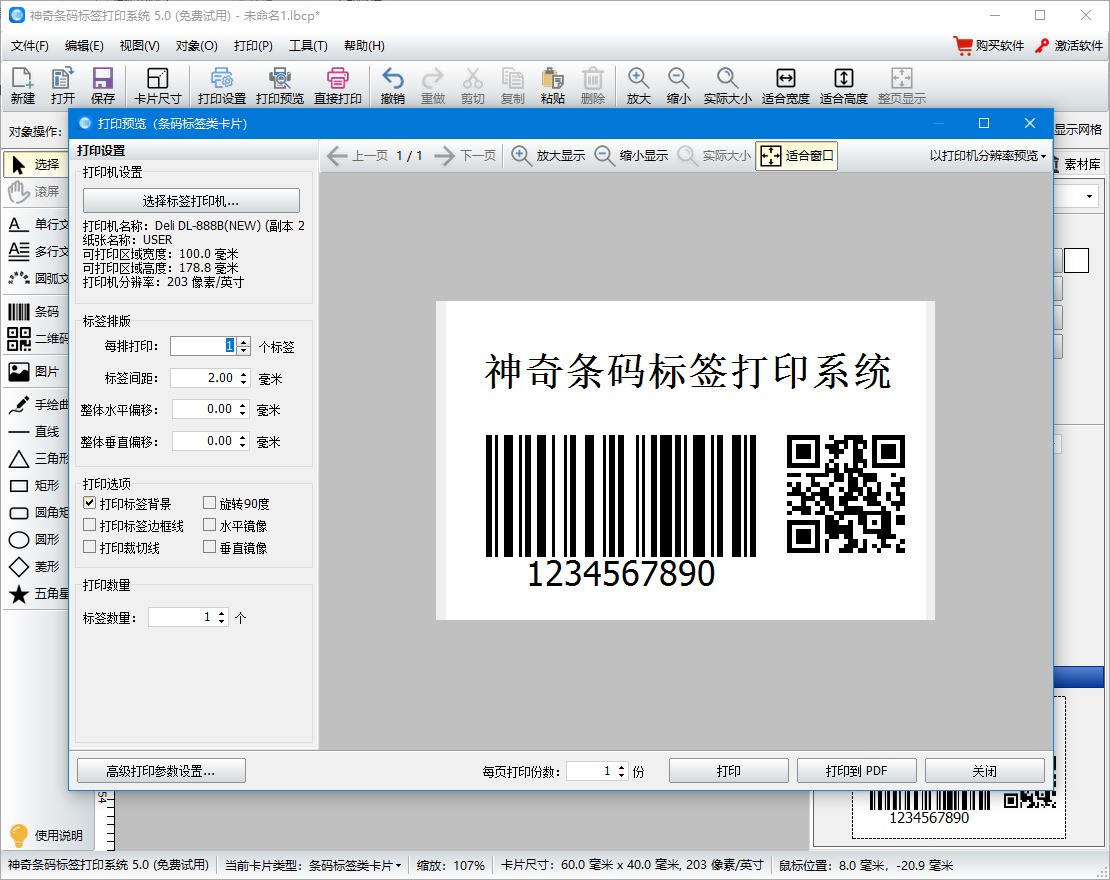Screen dimensions: 1110x880
Task: Click the New document toolbar icon
Action: click(23, 86)
